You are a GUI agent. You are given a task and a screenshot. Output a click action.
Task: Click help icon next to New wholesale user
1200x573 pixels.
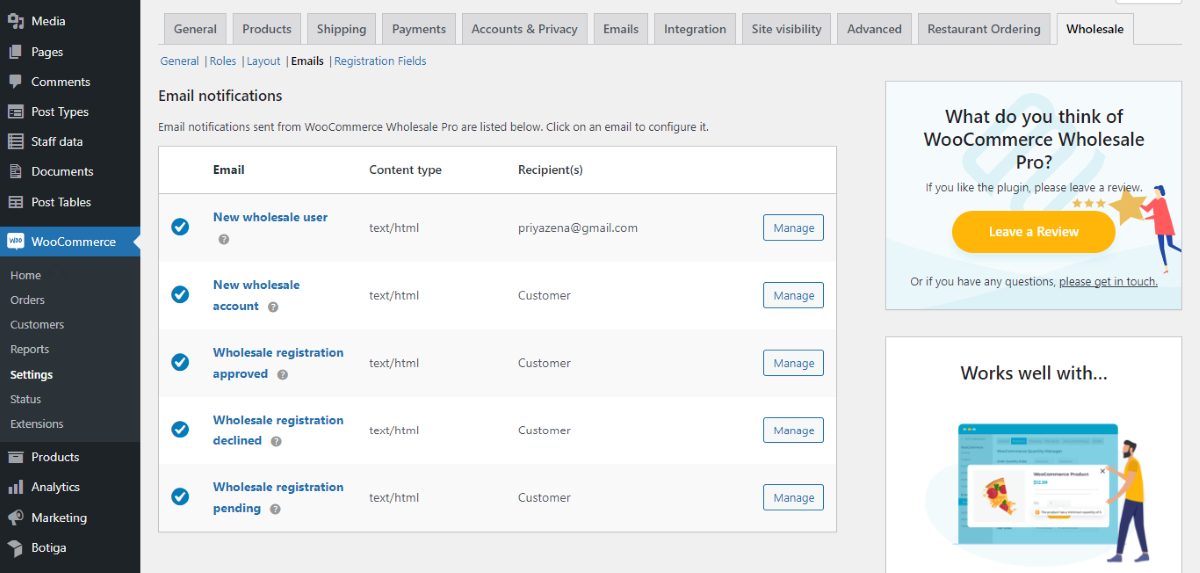224,239
